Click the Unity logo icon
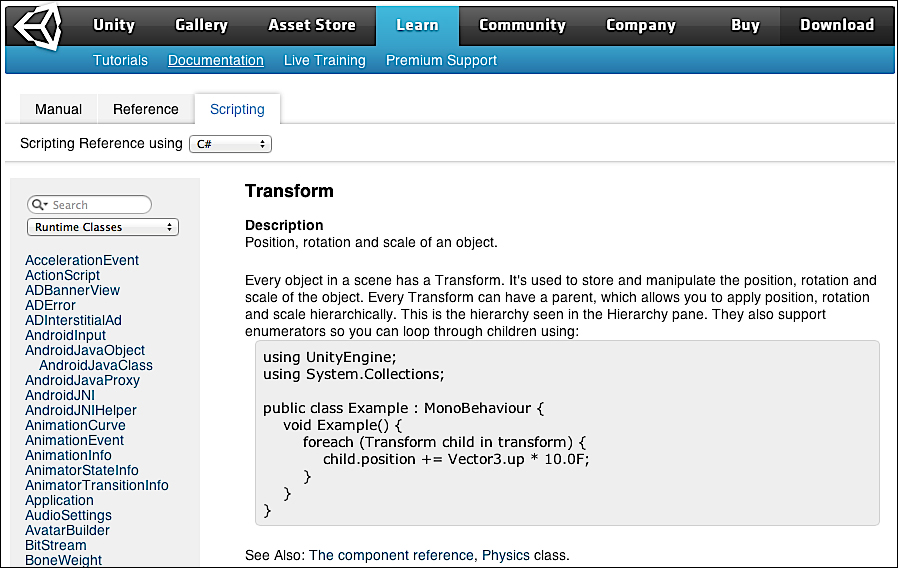 point(38,26)
